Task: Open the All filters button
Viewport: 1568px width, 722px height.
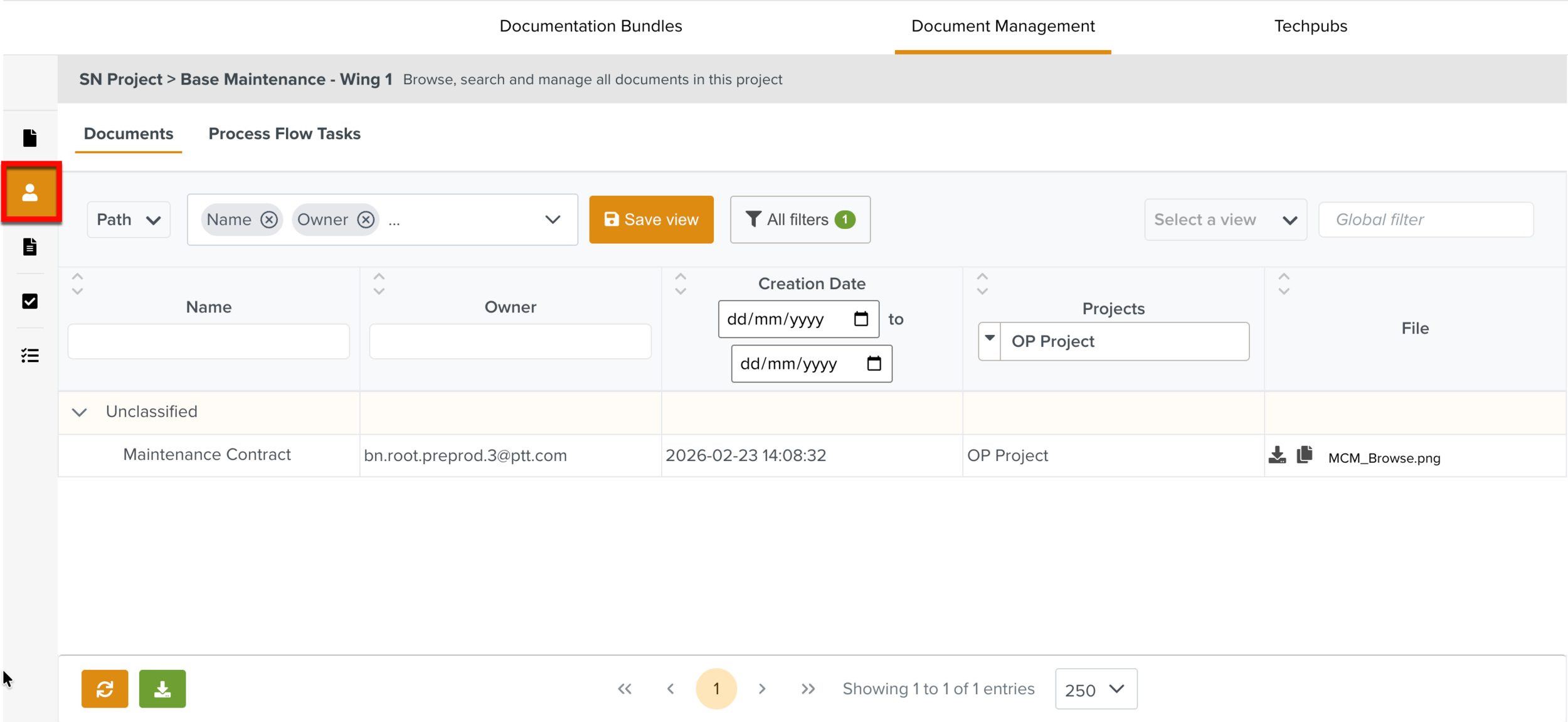Action: 800,220
